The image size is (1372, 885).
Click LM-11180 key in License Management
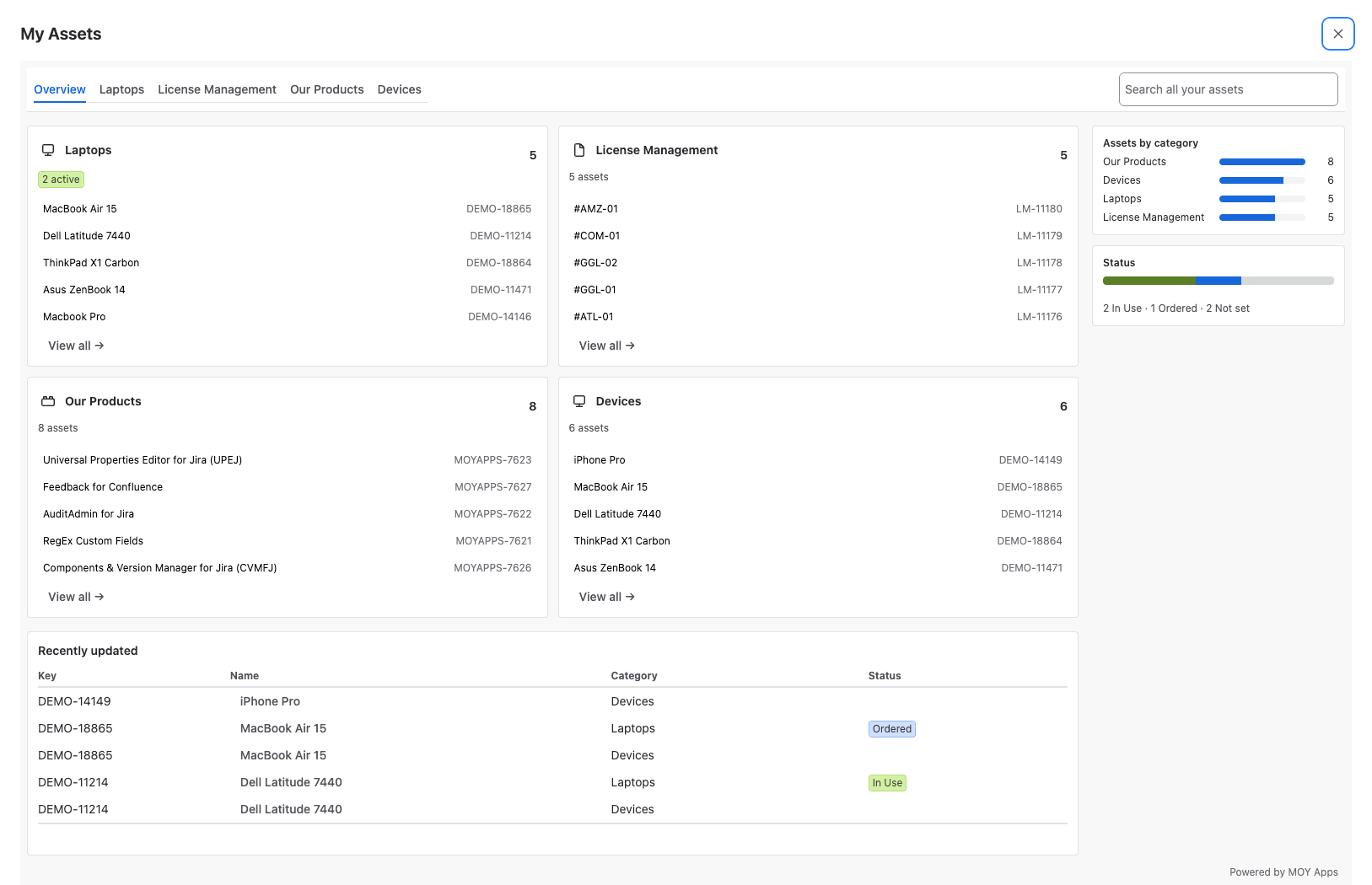point(1039,209)
